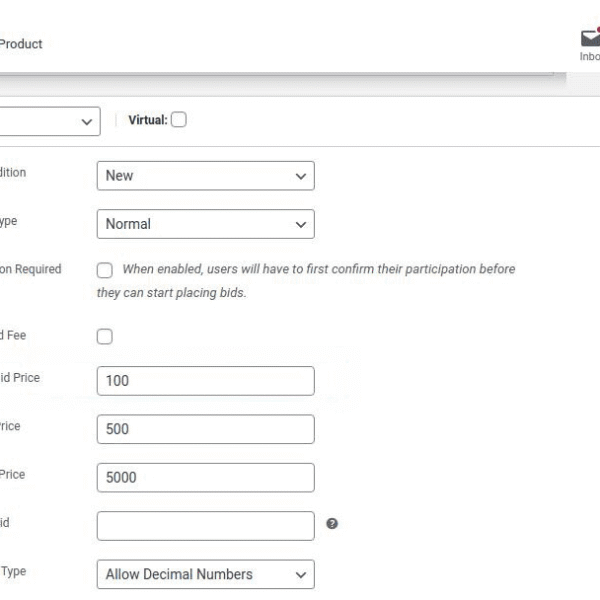
Task: Toggle the Virtual checkbox
Action: click(178, 120)
